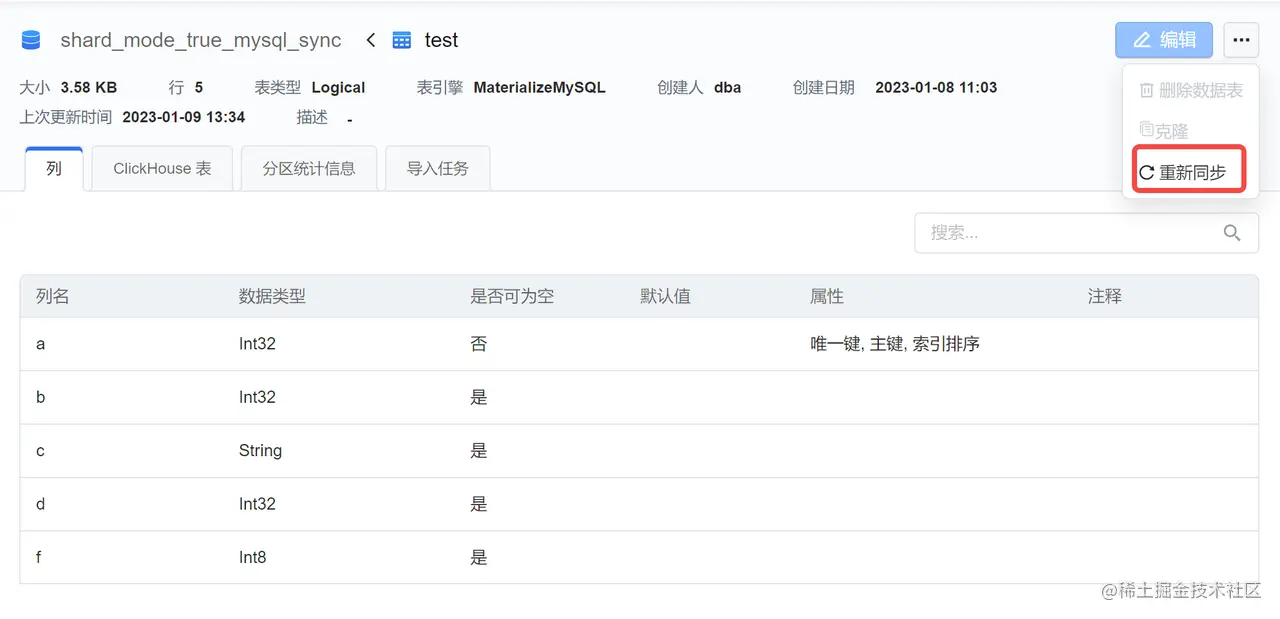
Task: Focus the 搜索 search field
Action: (1086, 232)
